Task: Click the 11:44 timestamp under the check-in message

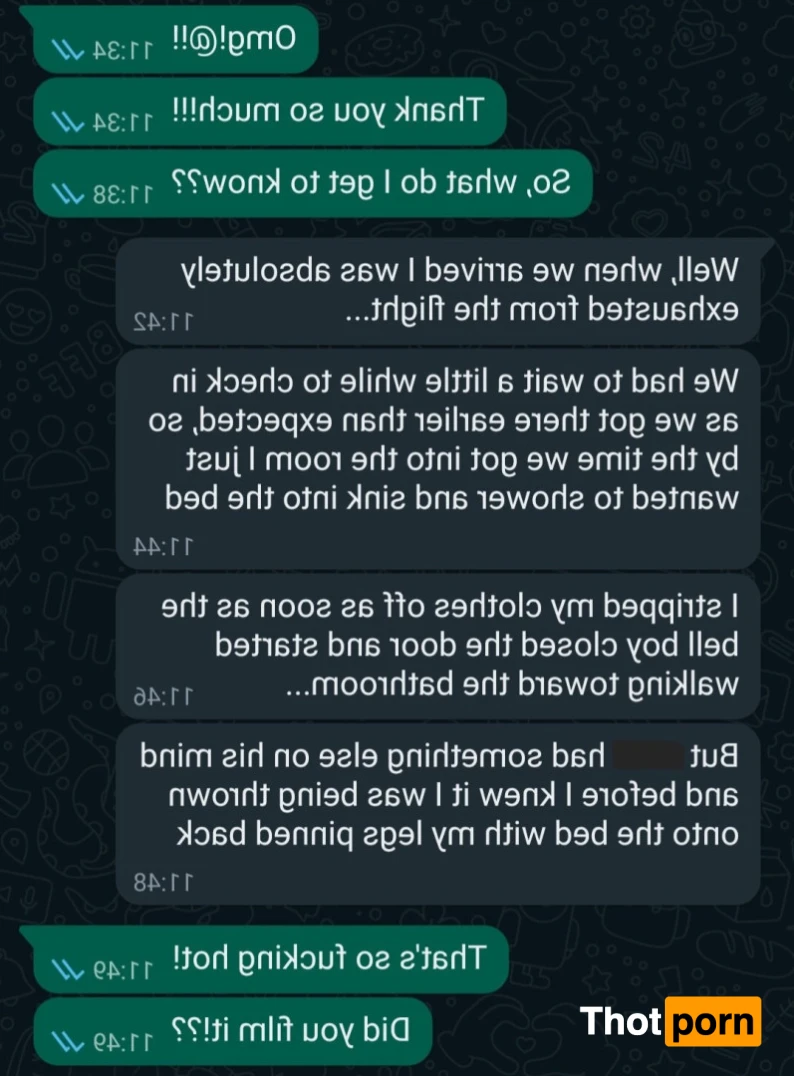Action: [x=163, y=546]
